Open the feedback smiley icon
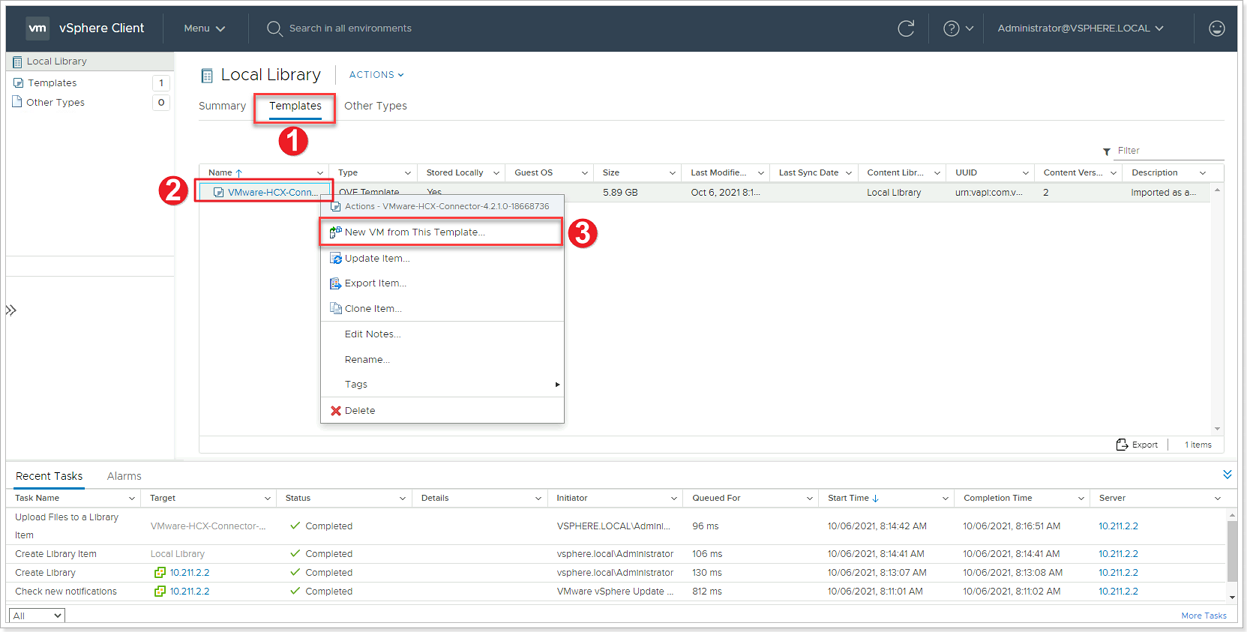 click(1217, 28)
